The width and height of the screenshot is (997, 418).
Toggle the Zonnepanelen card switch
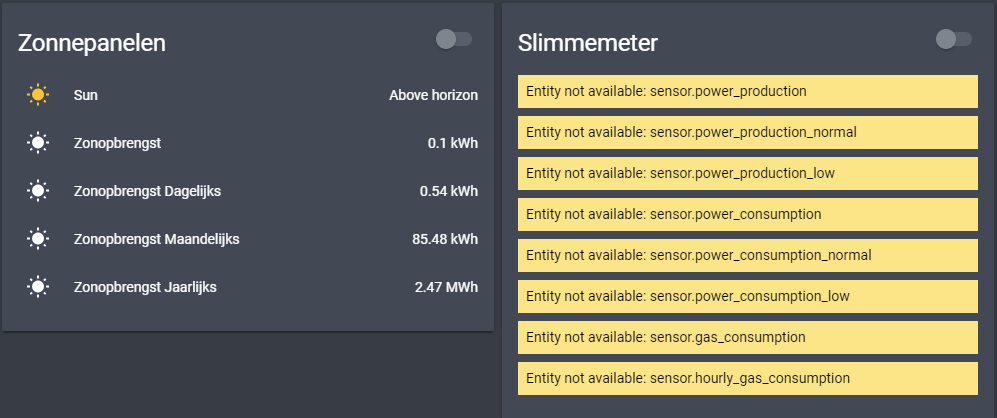tap(454, 39)
